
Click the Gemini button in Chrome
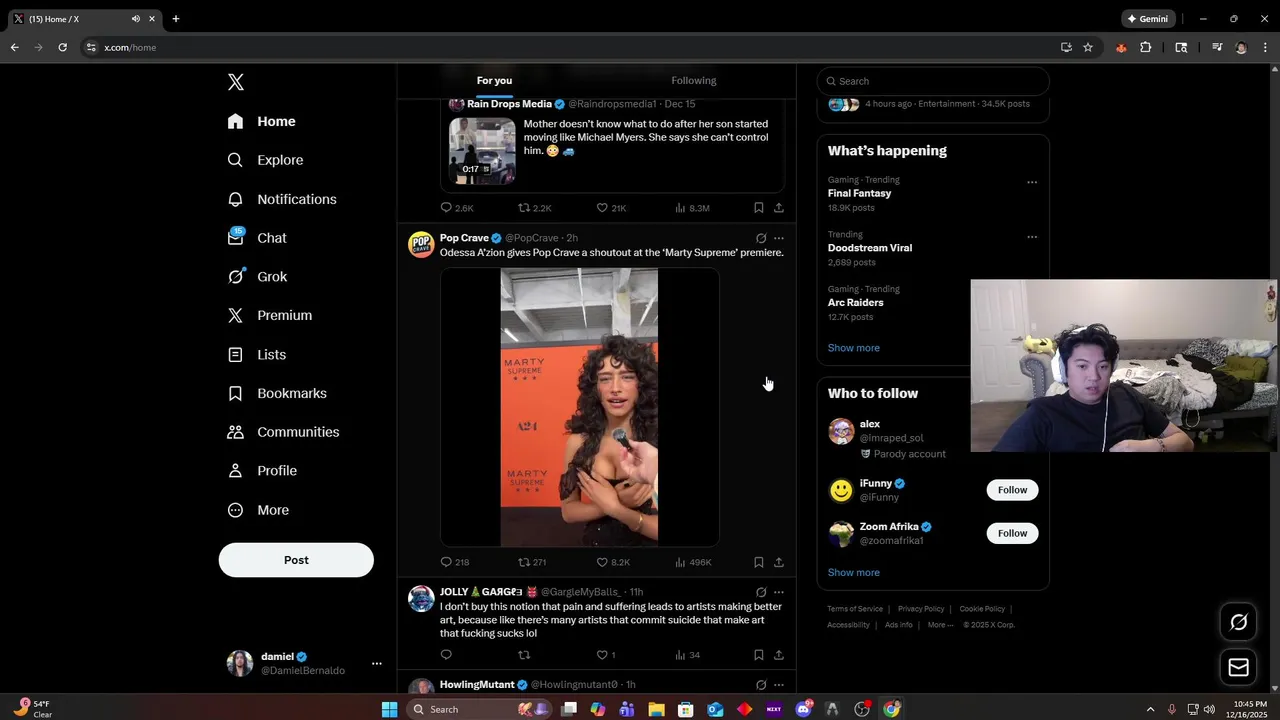(1147, 18)
